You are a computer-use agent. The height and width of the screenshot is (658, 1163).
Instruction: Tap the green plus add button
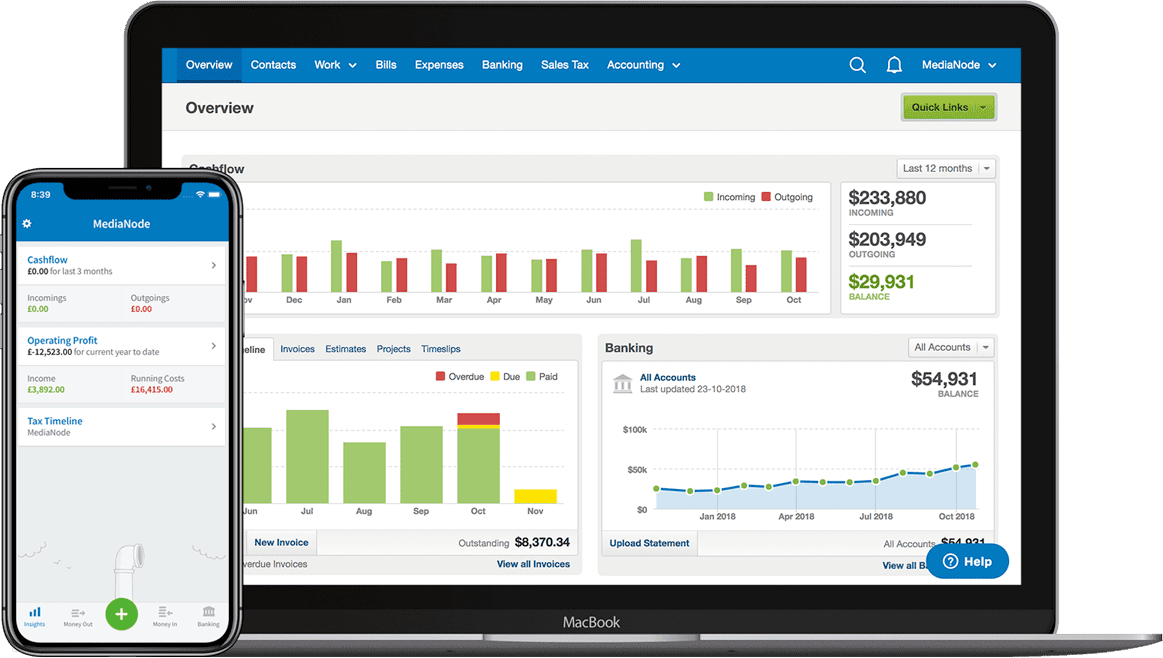(121, 613)
